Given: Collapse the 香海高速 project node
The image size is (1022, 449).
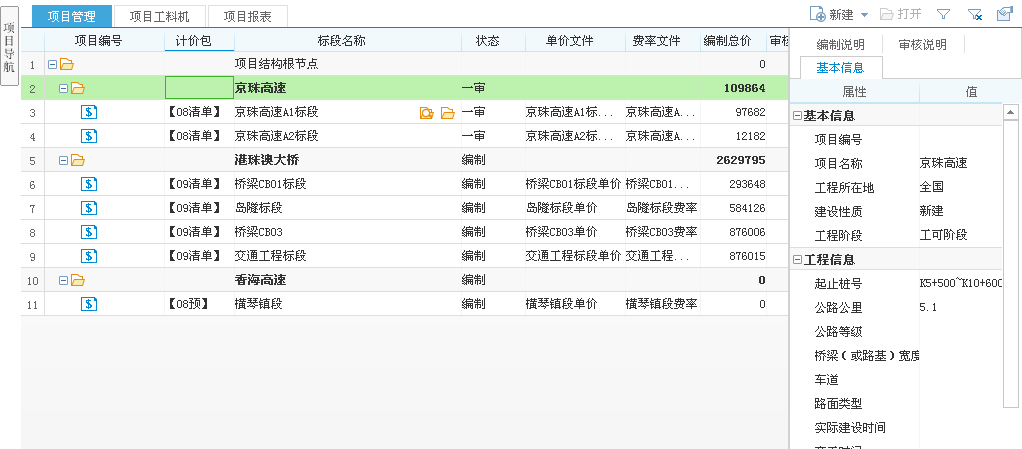Looking at the screenshot, I should (64, 280).
